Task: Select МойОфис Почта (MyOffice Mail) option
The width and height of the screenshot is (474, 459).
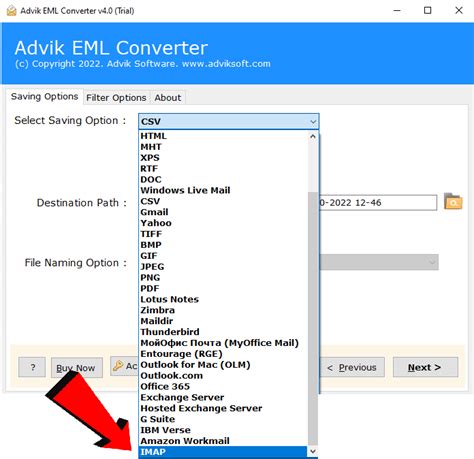Action: (223, 343)
